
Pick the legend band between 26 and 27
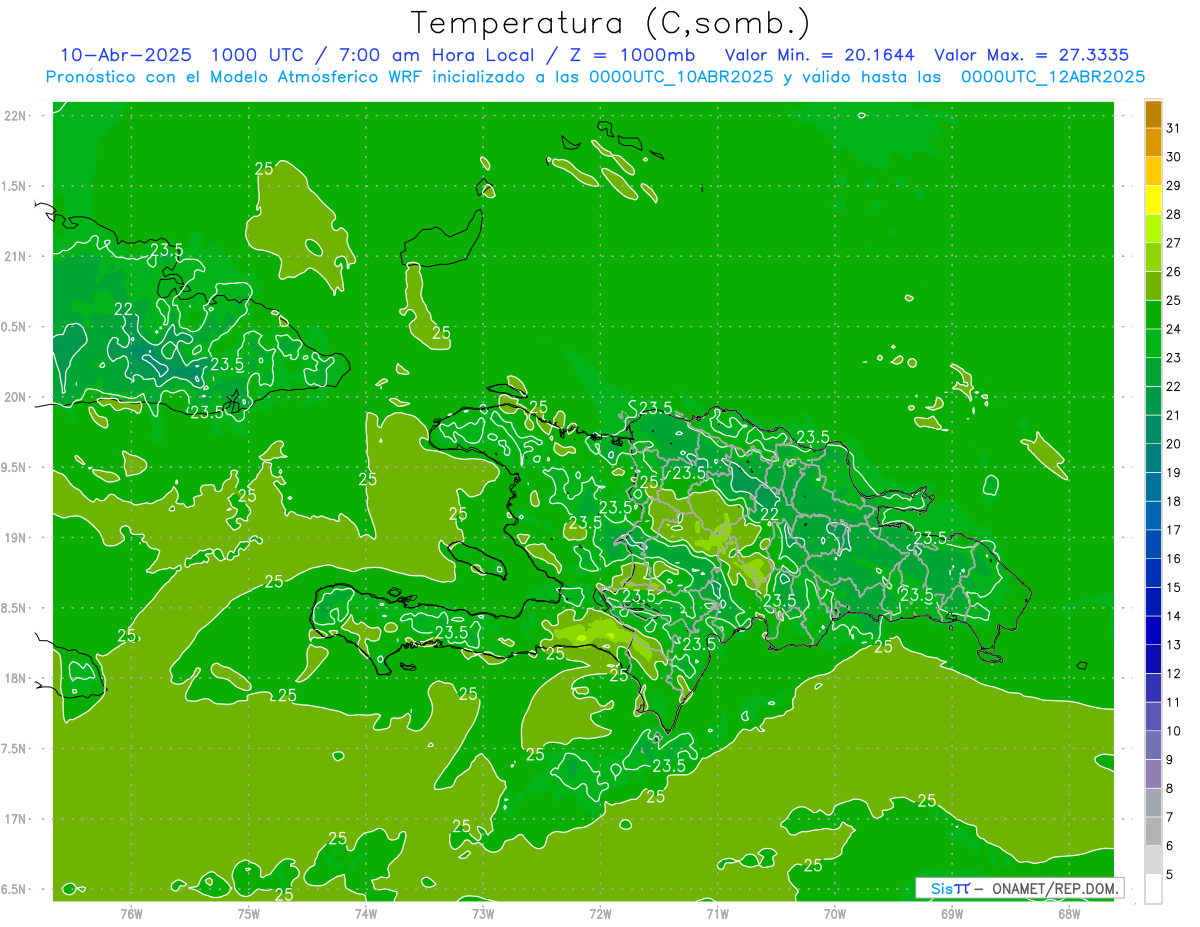1153,258
